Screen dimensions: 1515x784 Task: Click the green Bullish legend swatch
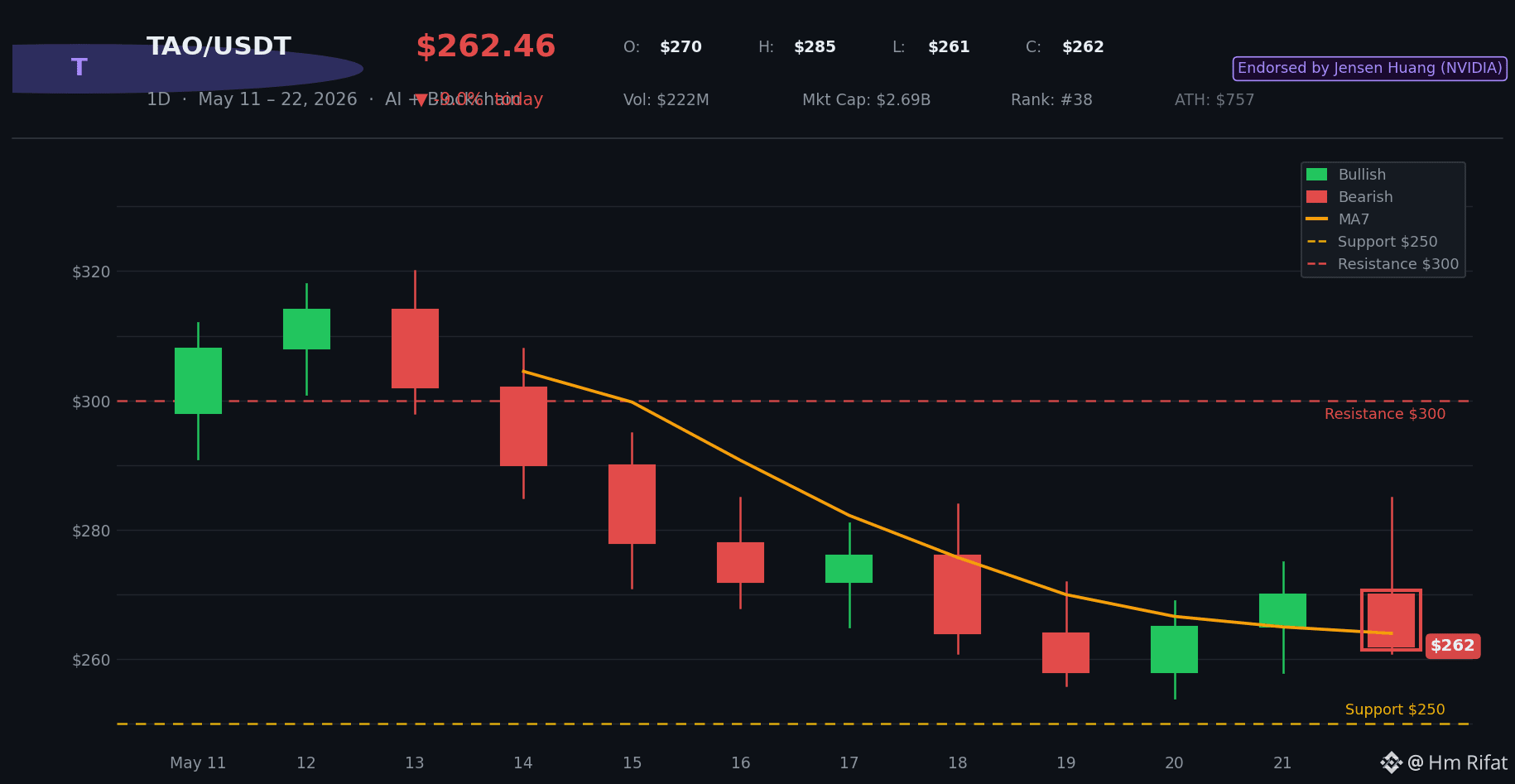coord(1316,175)
